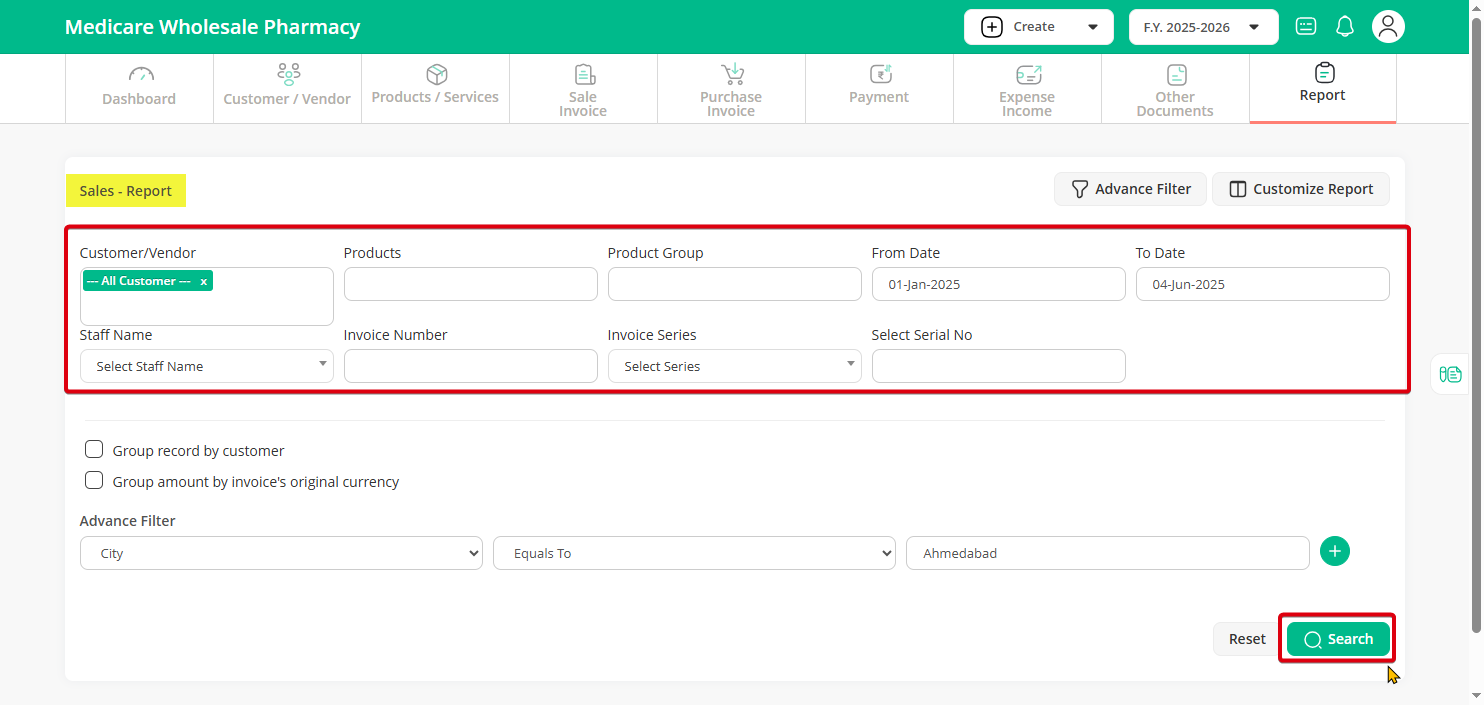Screen dimensions: 1484x705
Task: Open the City filter field dropdown
Action: [x=281, y=553]
